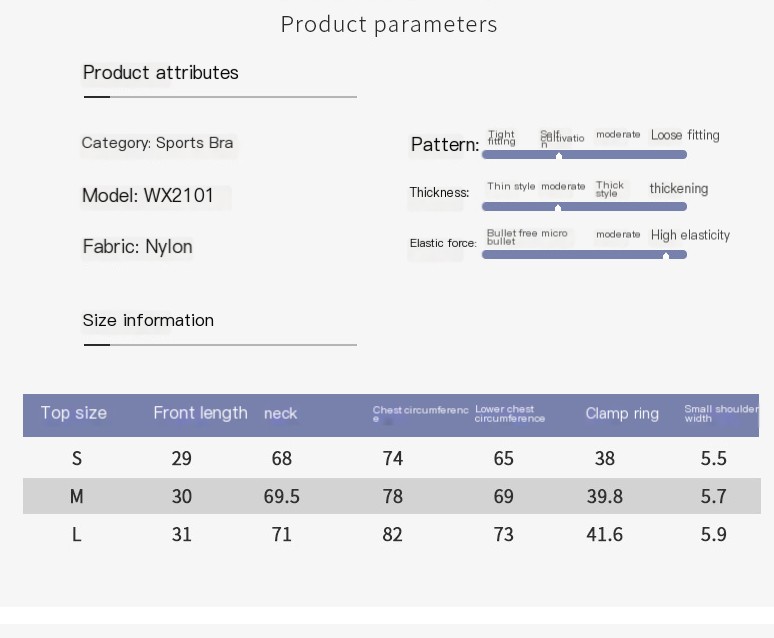The image size is (774, 638).
Task: Click the Pattern slider bar
Action: (584, 155)
